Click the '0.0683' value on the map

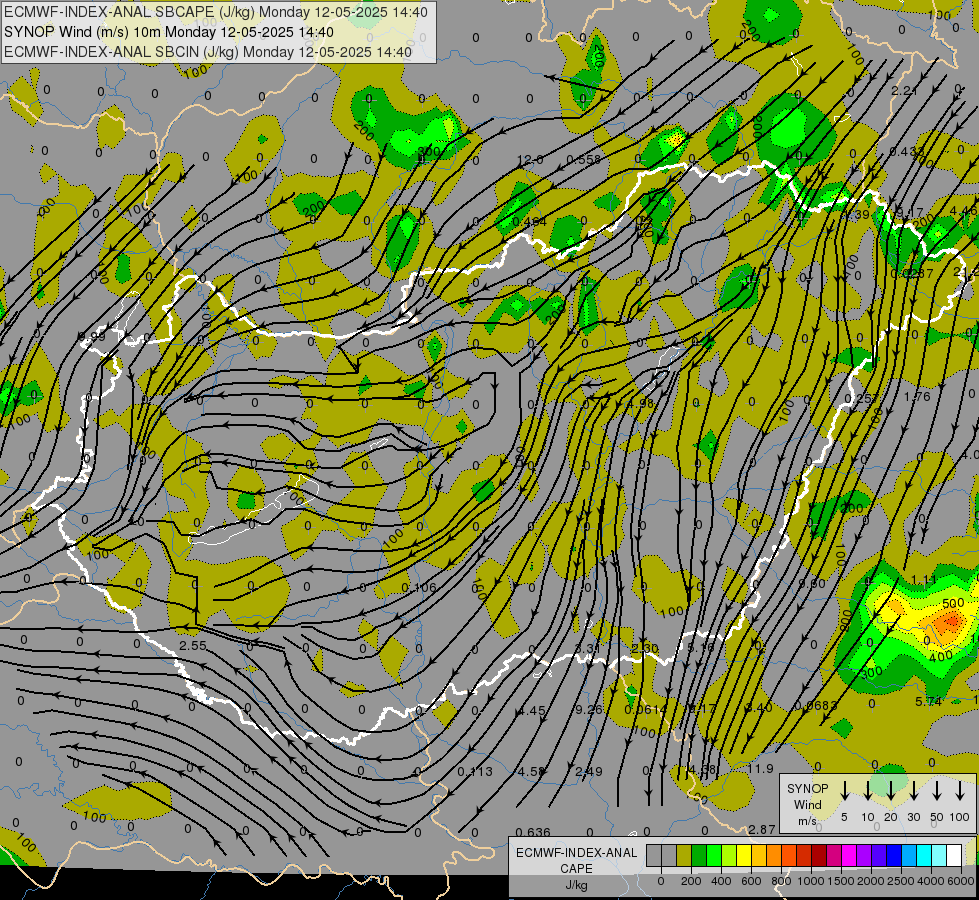tap(816, 706)
